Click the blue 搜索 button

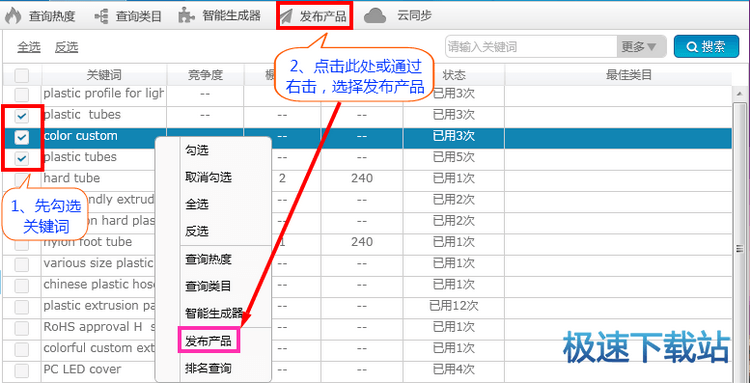[x=706, y=46]
